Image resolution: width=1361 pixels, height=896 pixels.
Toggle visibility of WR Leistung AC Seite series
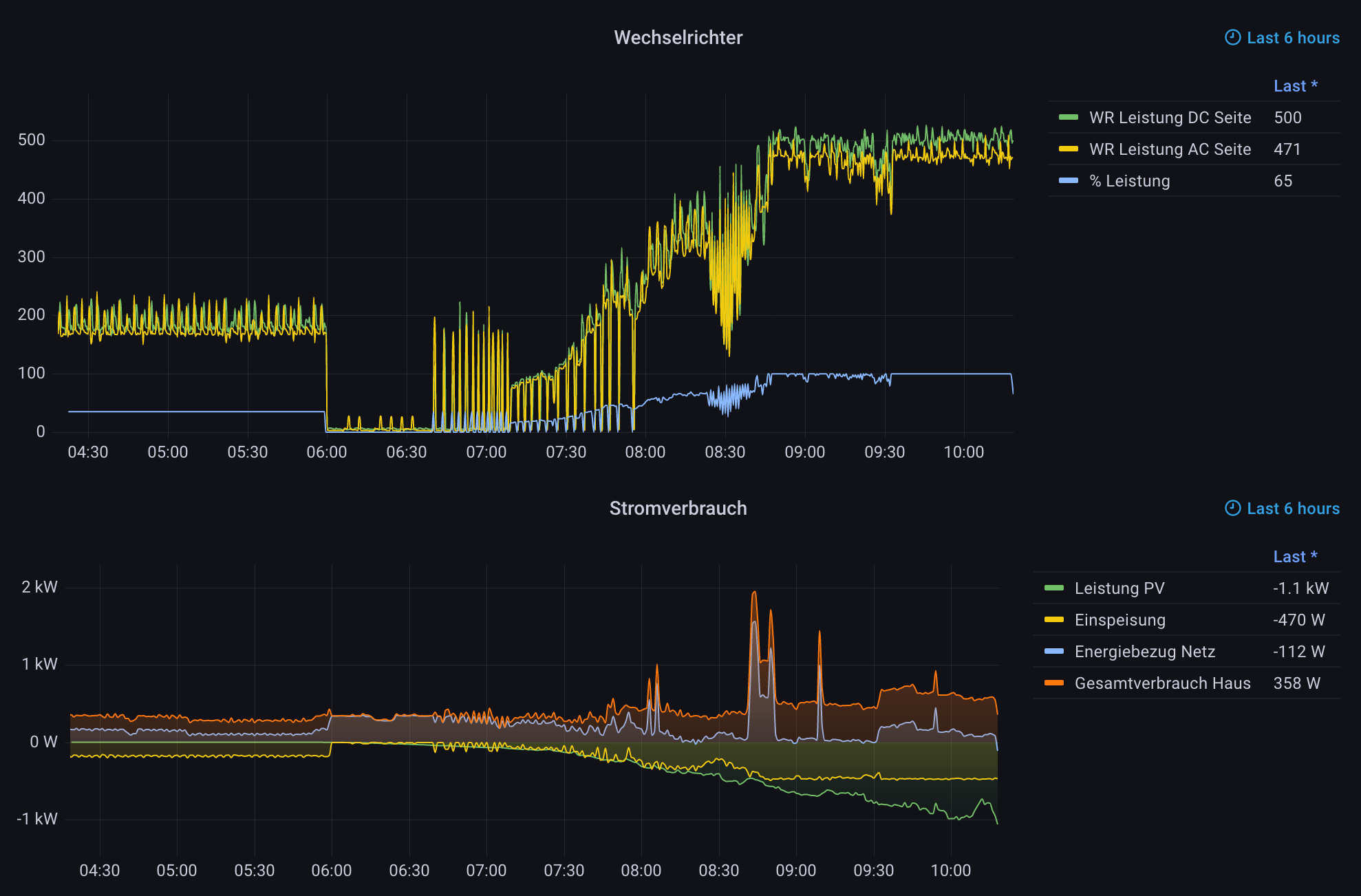point(1170,149)
